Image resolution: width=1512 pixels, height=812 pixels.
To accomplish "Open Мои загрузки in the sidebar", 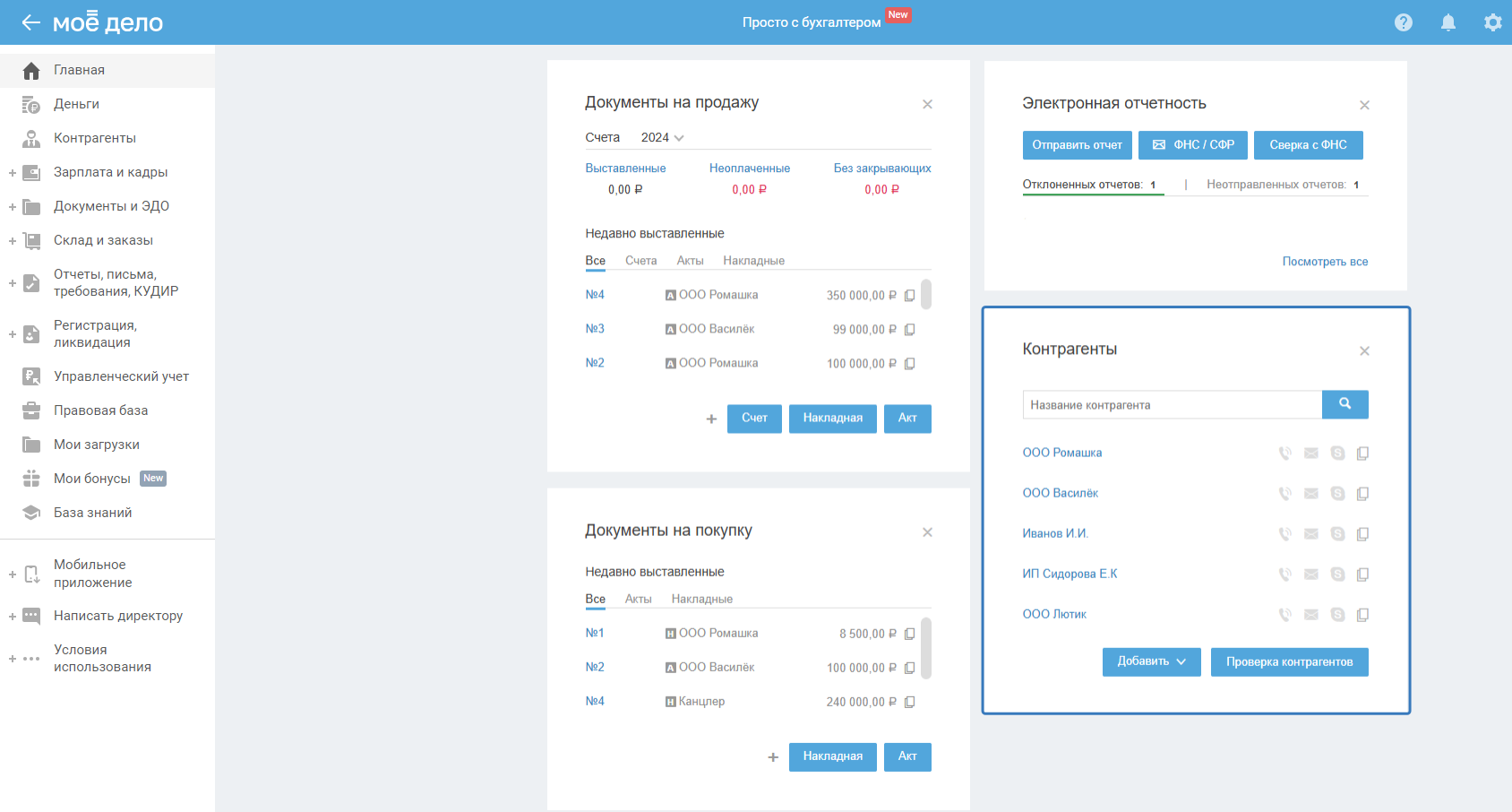I will 107,445.
